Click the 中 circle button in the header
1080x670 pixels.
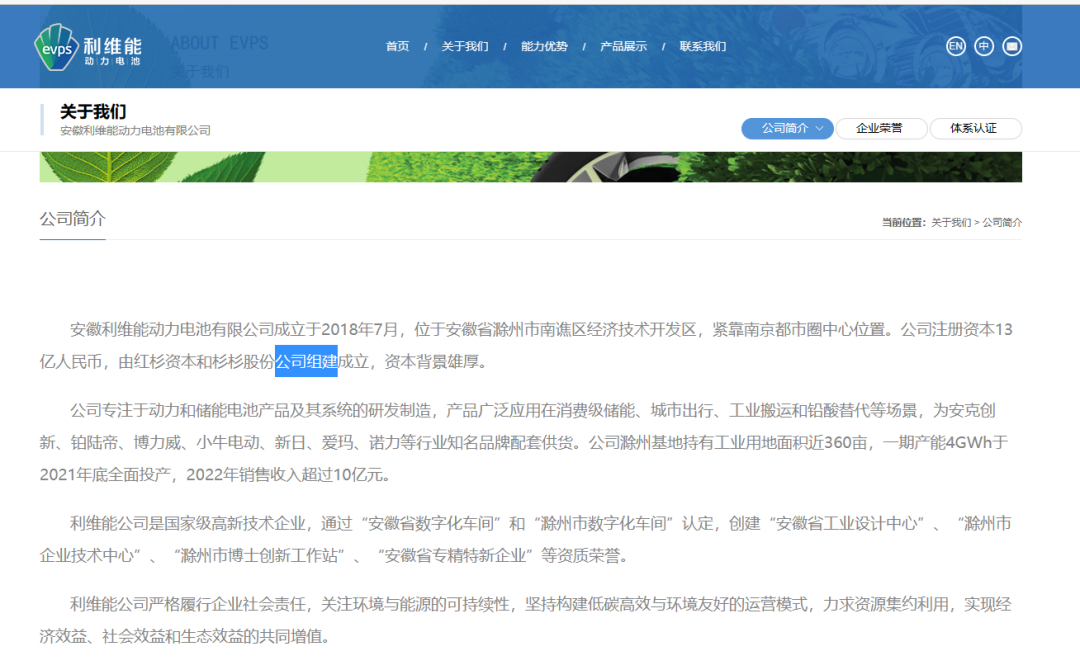982,45
